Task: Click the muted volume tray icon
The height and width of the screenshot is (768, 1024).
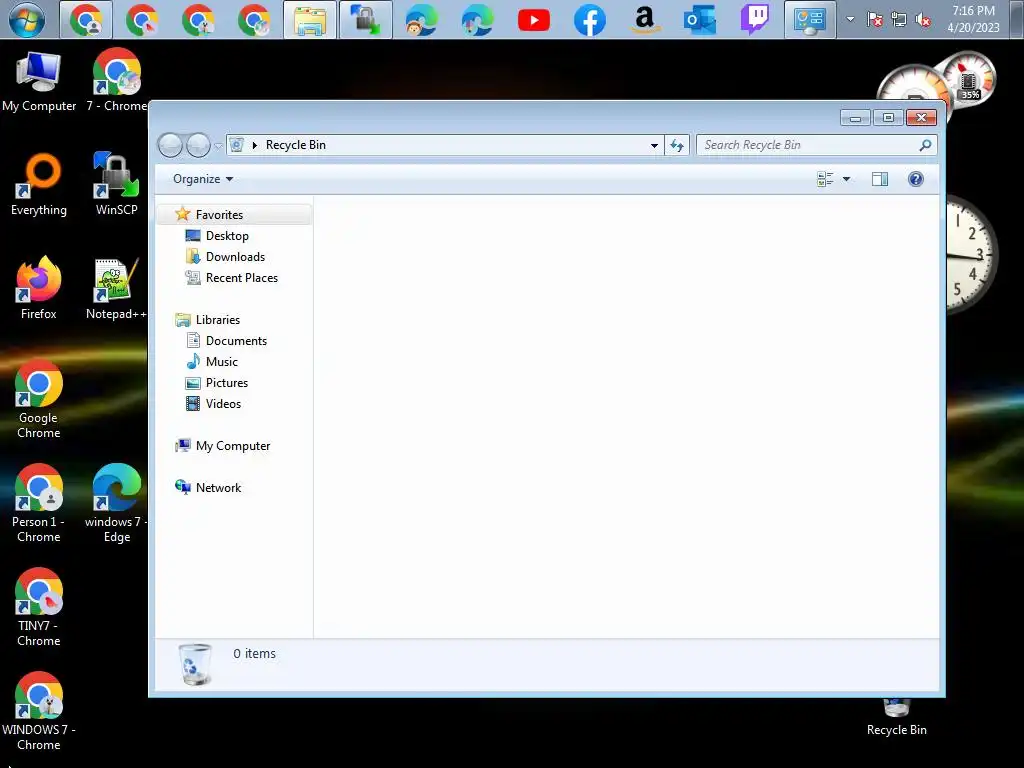Action: tap(923, 20)
